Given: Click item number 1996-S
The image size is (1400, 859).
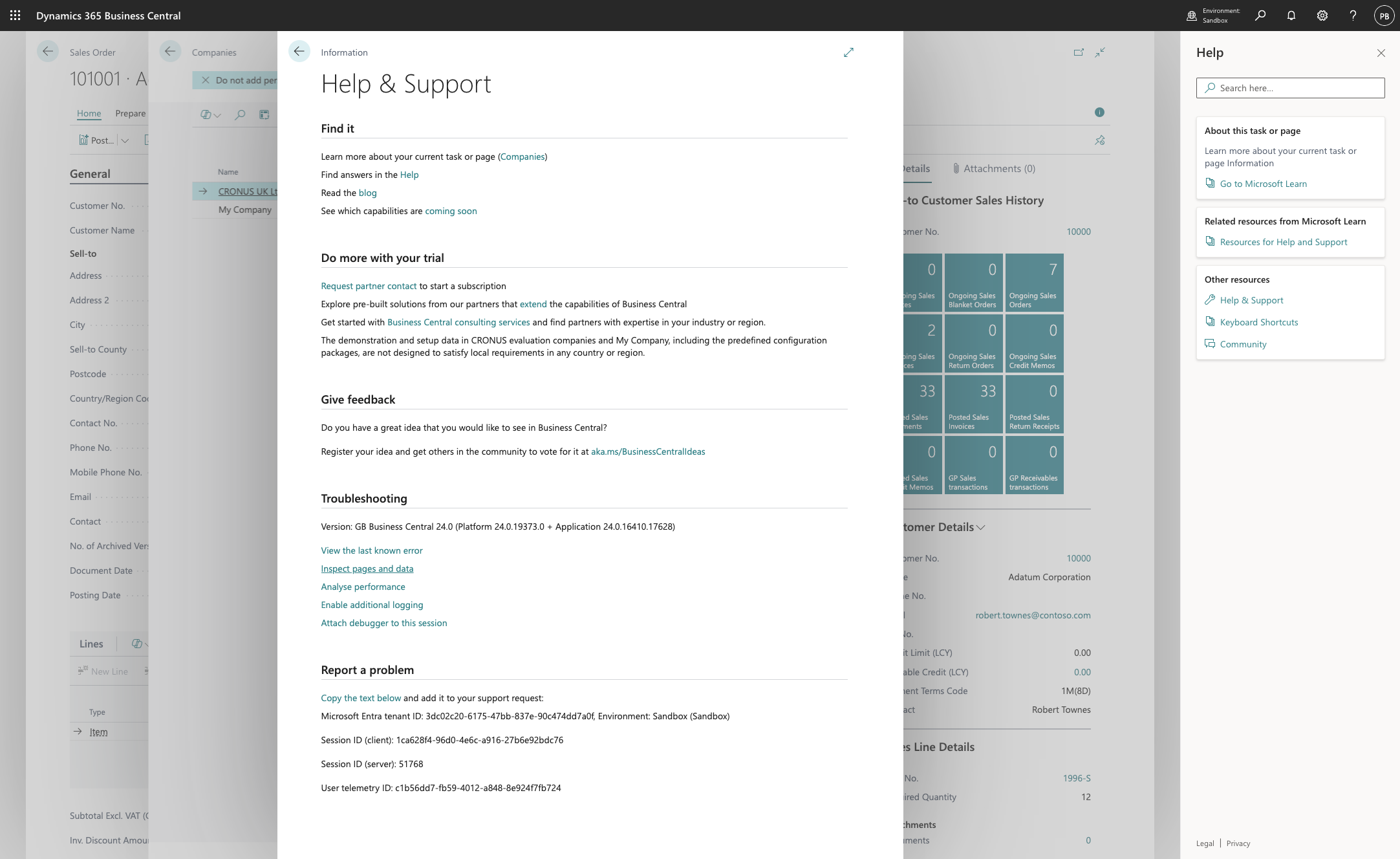Looking at the screenshot, I should point(1077,778).
